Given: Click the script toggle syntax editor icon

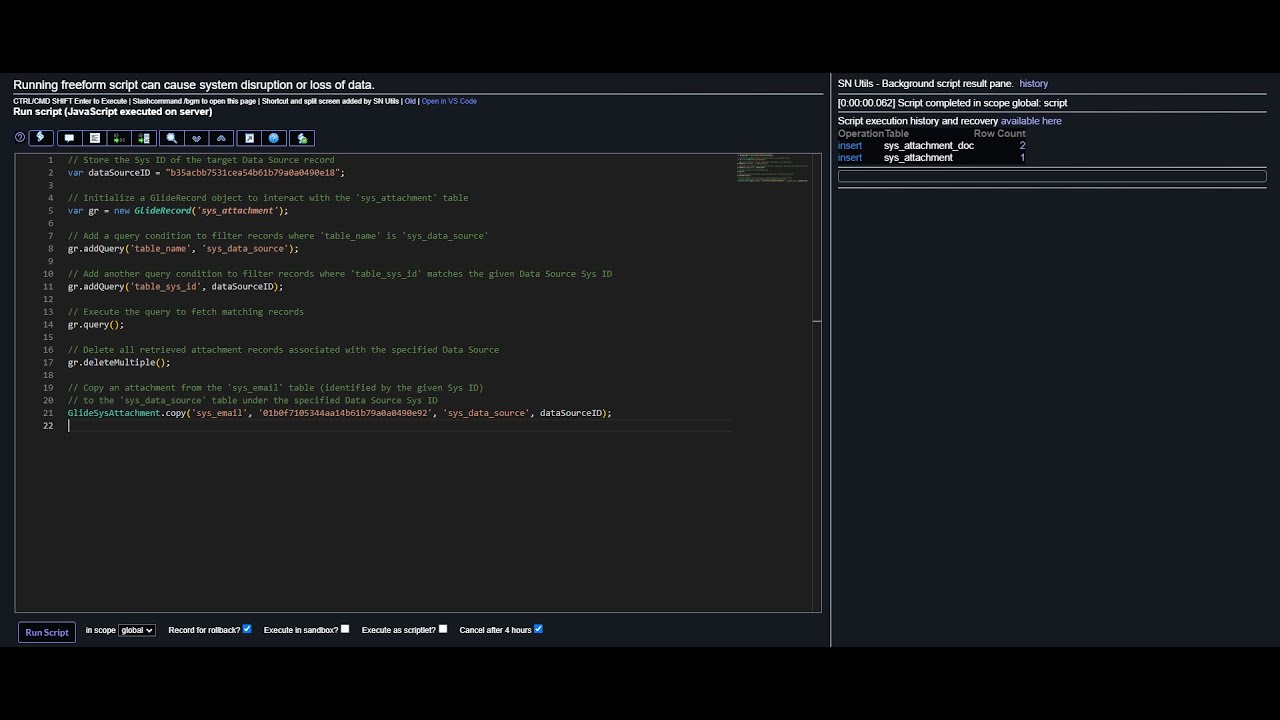Looking at the screenshot, I should [41, 138].
